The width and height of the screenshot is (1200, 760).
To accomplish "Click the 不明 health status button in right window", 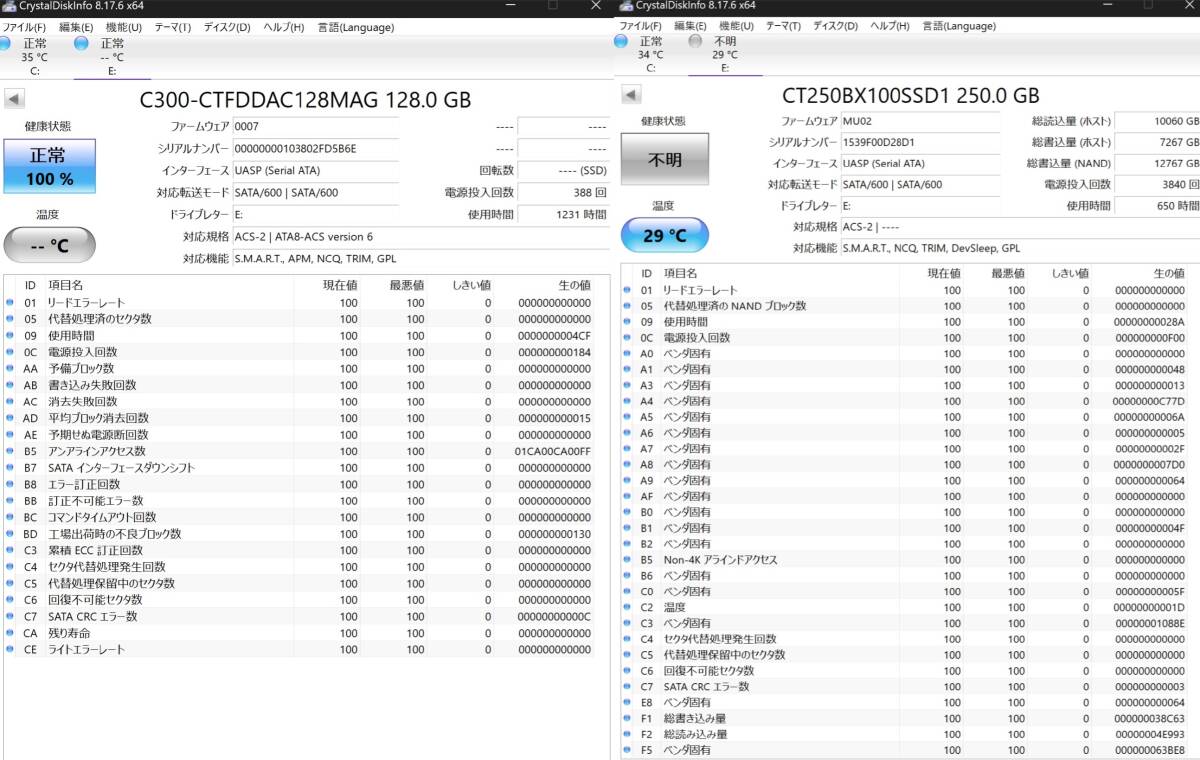I will (x=664, y=159).
